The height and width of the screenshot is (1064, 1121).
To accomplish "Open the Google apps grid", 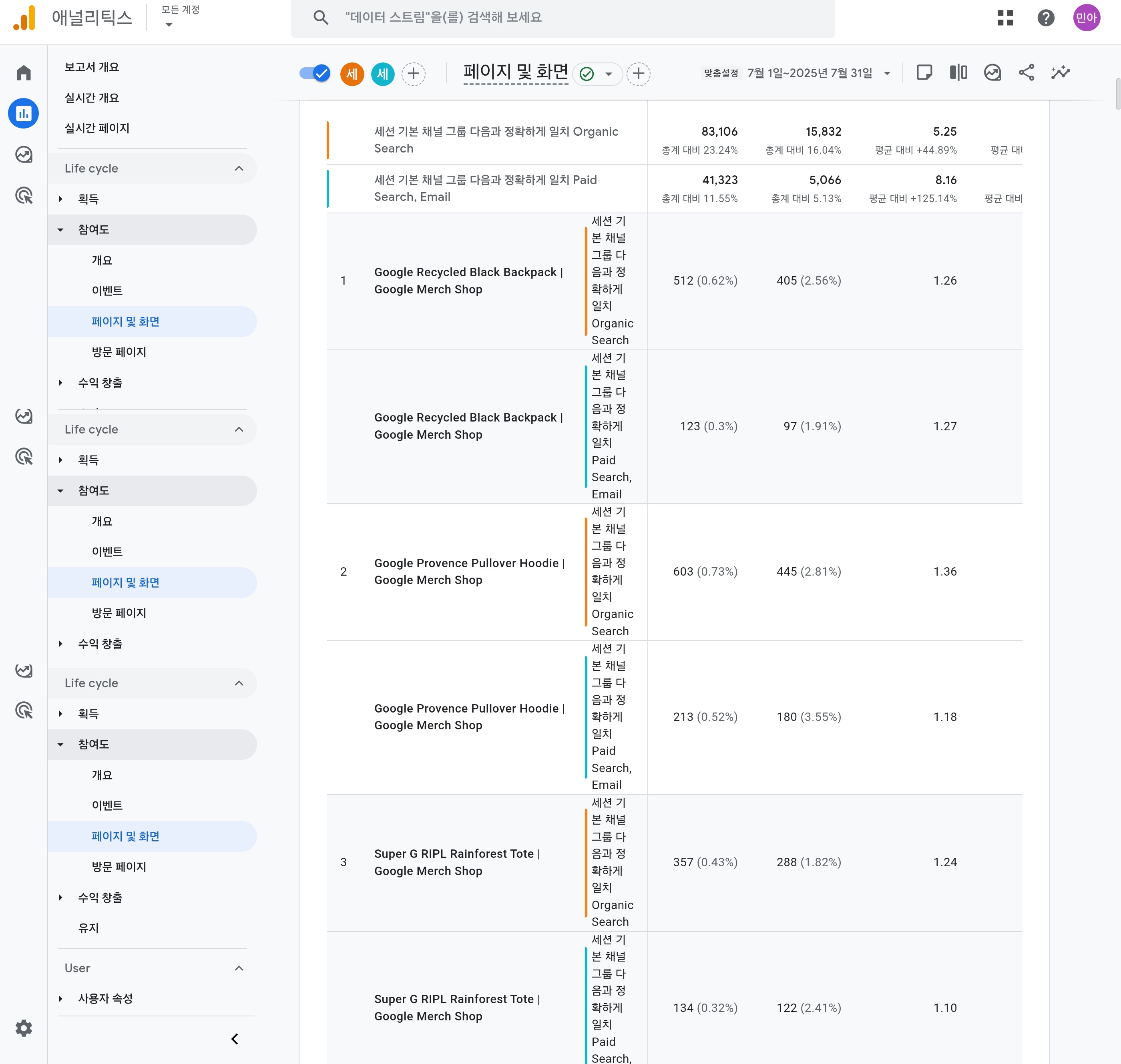I will (1005, 18).
